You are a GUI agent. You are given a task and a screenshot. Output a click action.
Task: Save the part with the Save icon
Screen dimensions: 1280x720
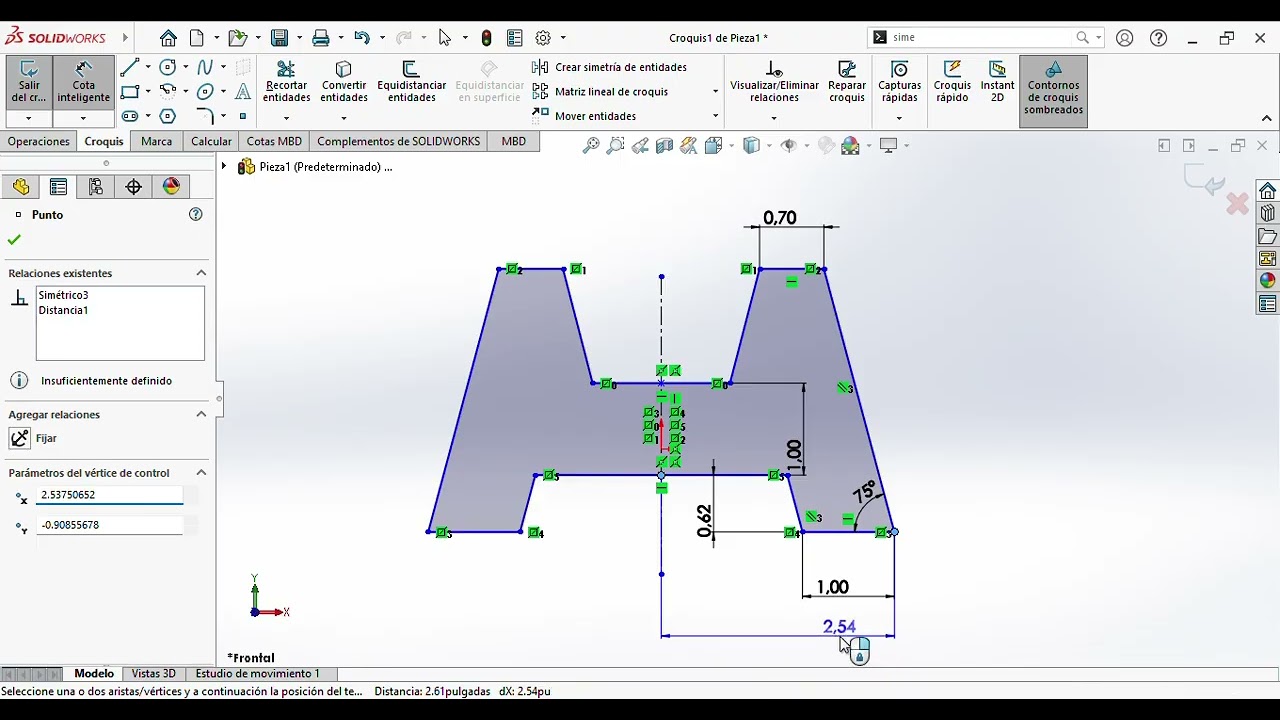pos(280,38)
